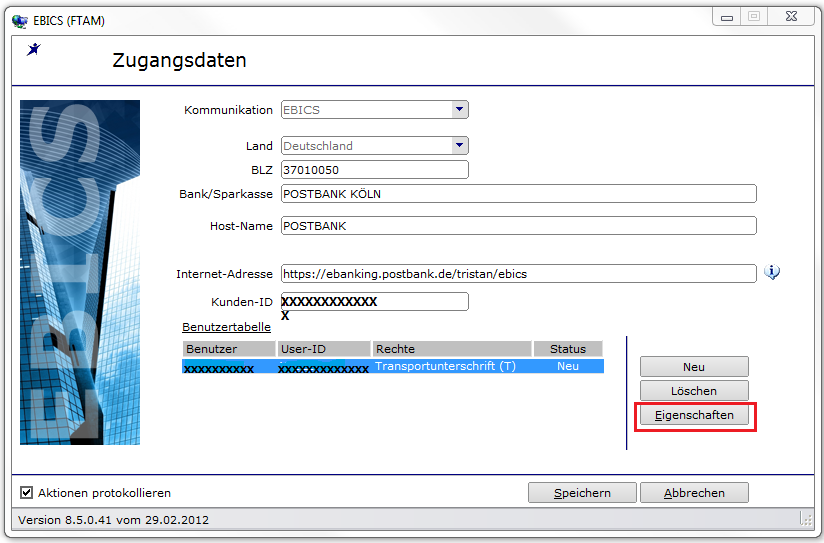Click the Host-Name input field
824x543 pixels.
pyautogui.click(x=519, y=226)
